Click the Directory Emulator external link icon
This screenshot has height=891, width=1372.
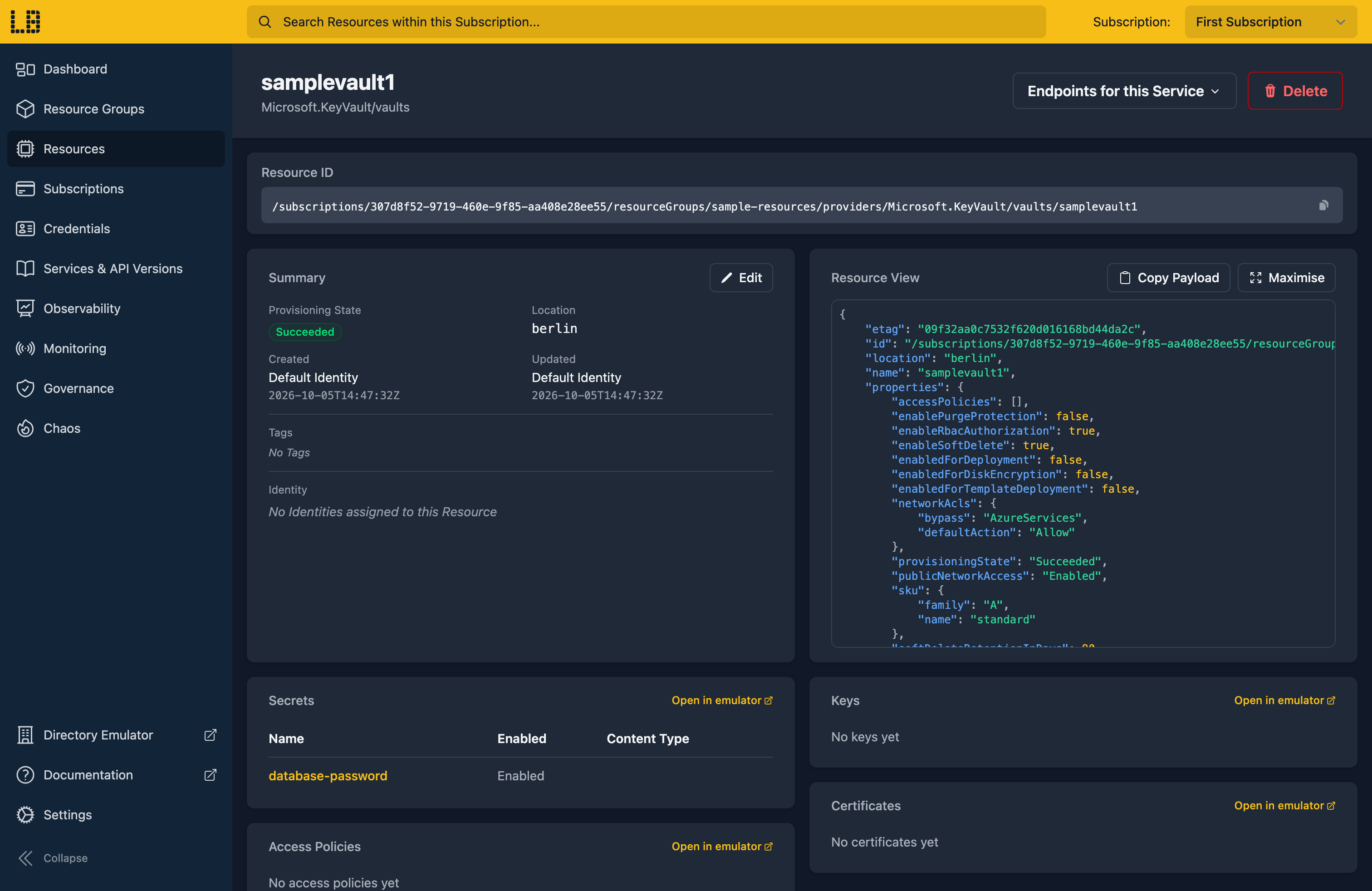pyautogui.click(x=211, y=735)
